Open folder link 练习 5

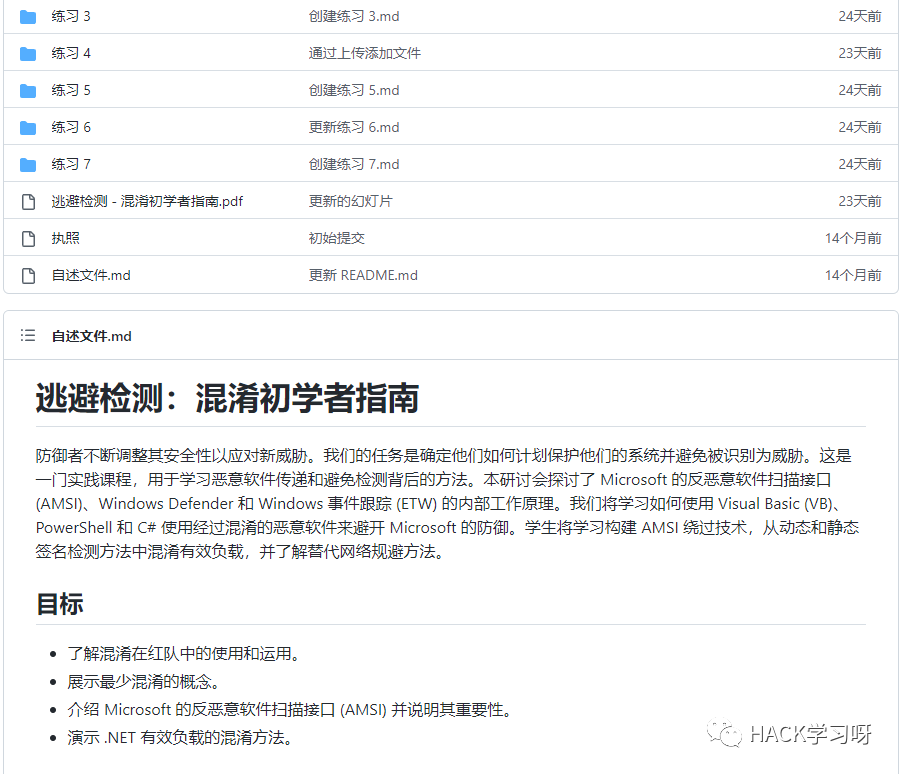click(x=71, y=90)
